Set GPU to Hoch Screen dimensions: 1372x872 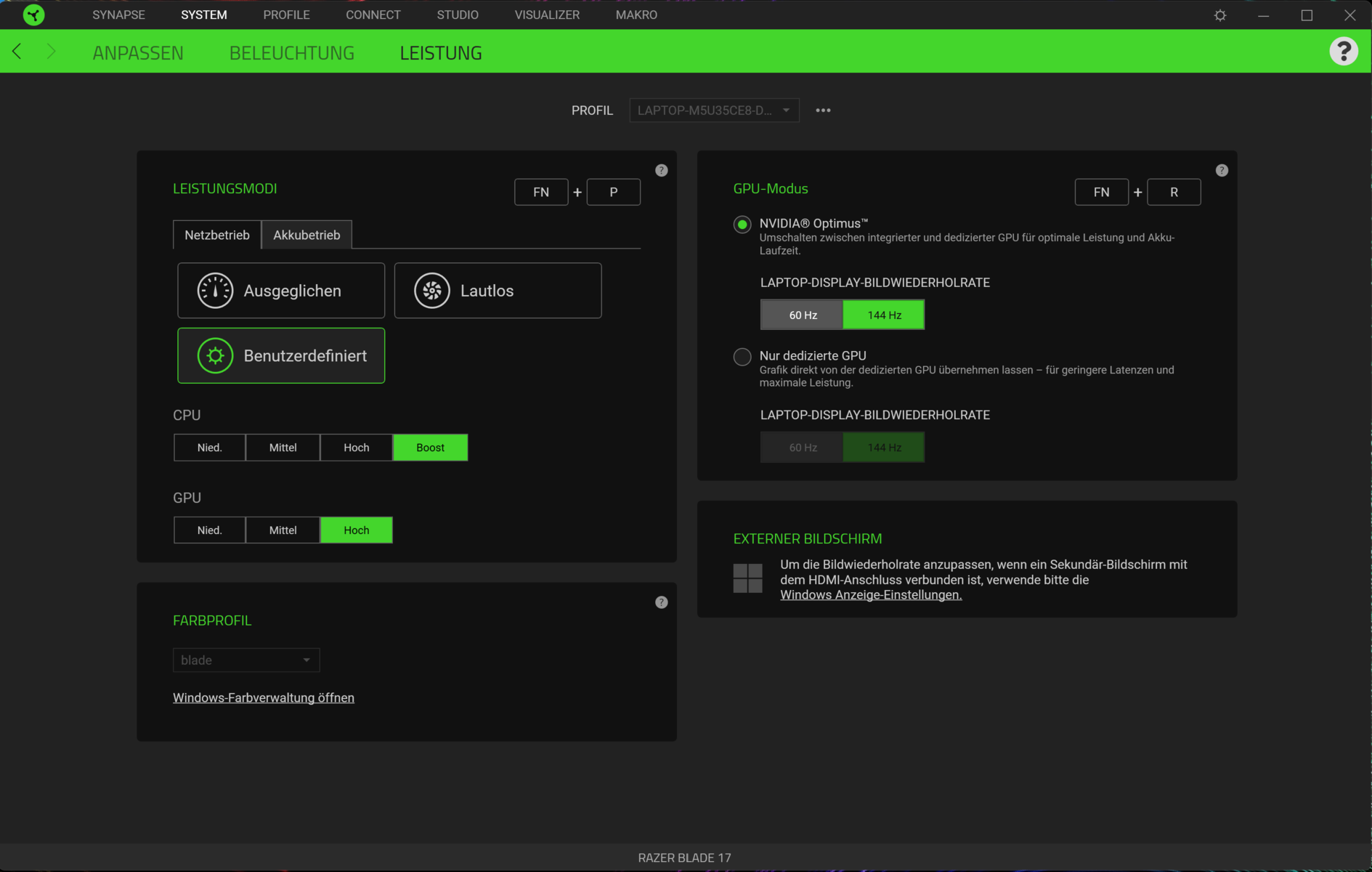[x=356, y=530]
